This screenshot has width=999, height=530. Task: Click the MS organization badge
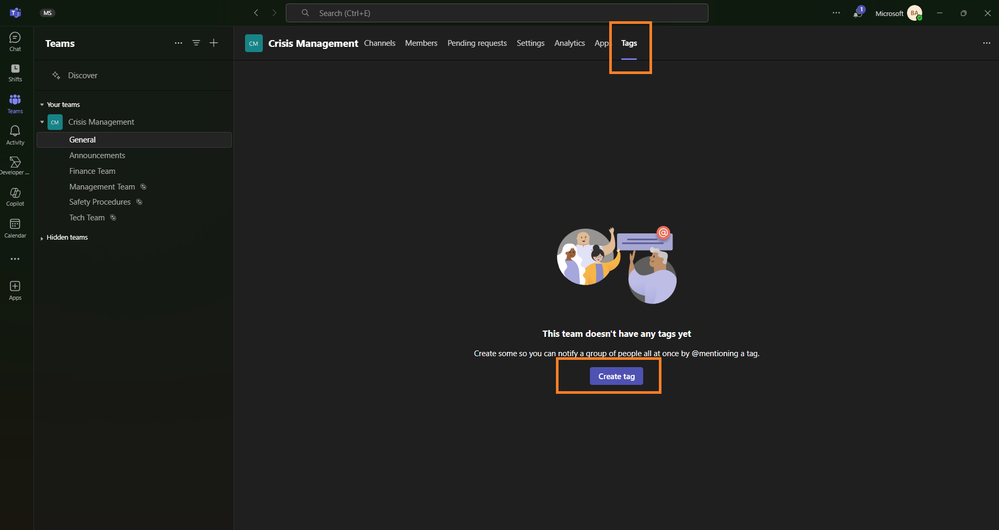47,13
